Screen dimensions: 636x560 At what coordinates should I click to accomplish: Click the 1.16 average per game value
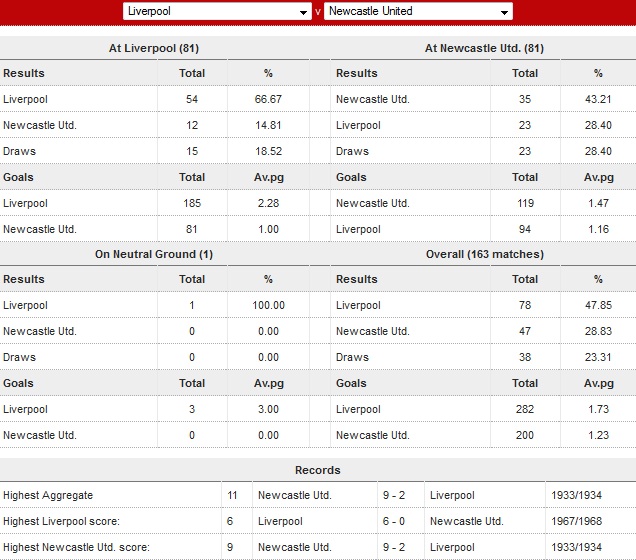point(598,229)
